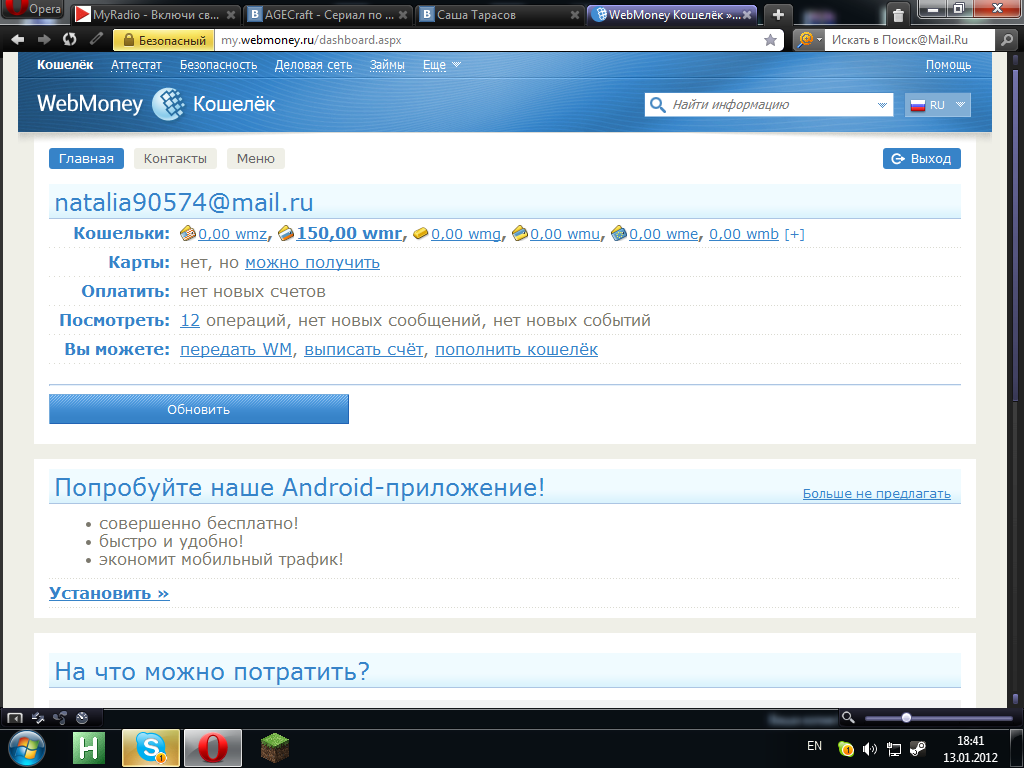Click the WMZ wallet icon
1024x768 pixels.
[x=187, y=233]
